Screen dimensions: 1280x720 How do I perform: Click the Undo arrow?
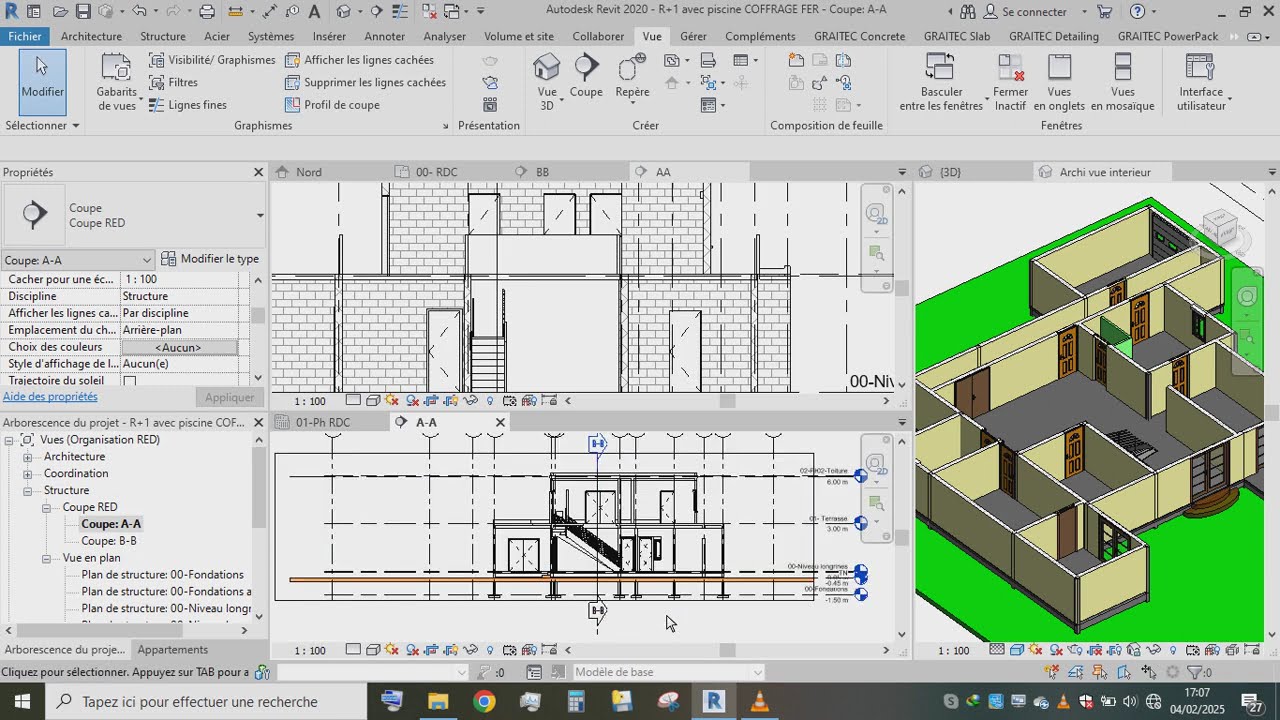(x=138, y=11)
